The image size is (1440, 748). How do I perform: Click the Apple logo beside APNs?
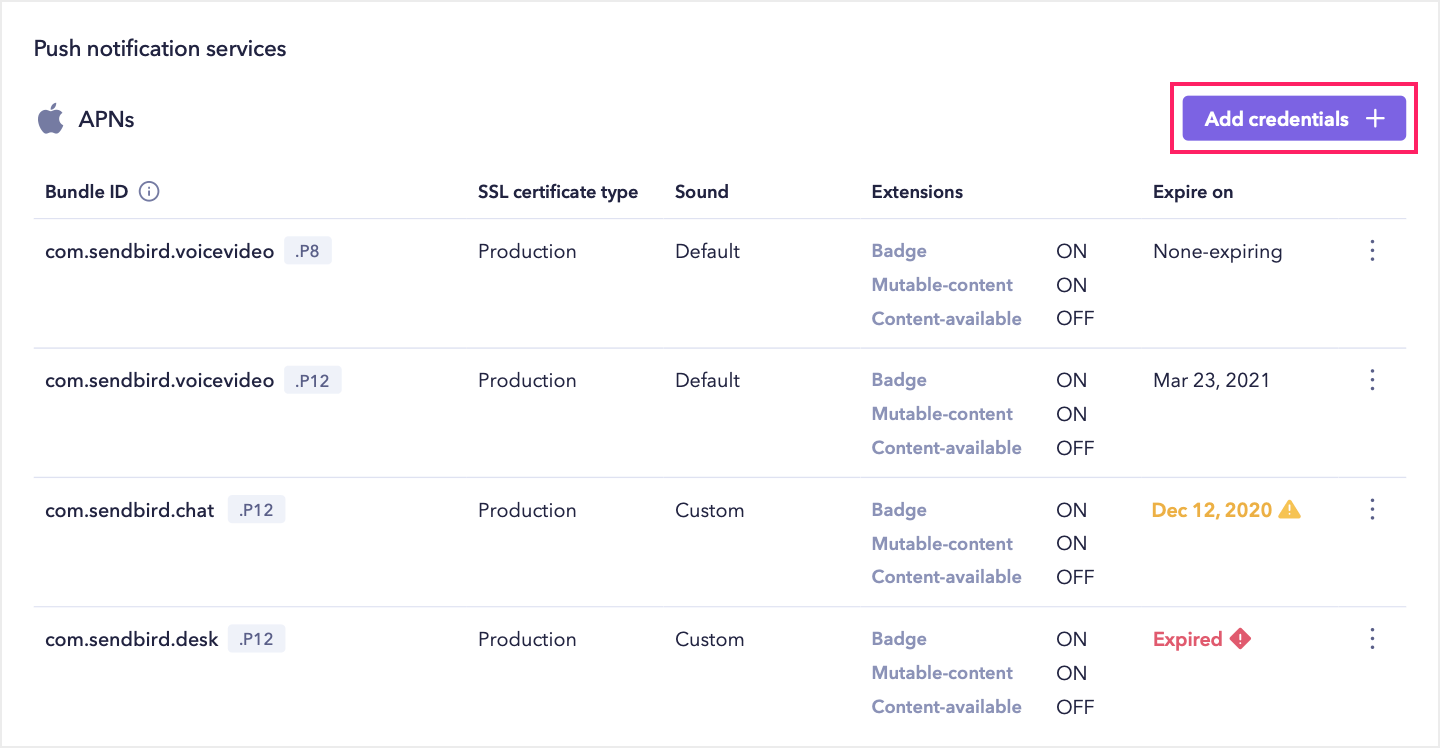click(x=50, y=120)
